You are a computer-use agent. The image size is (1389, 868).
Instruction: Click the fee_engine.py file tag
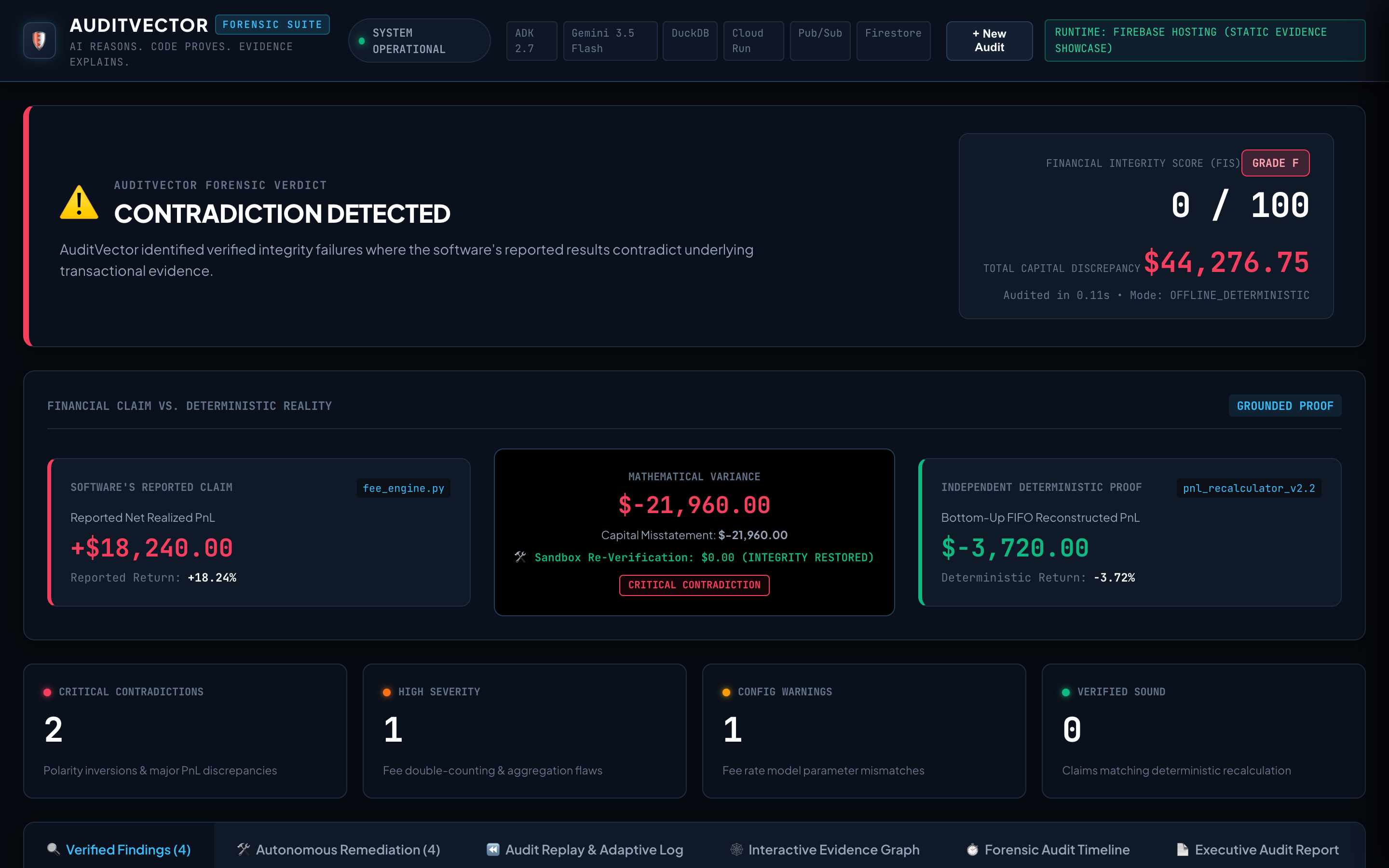(404, 488)
